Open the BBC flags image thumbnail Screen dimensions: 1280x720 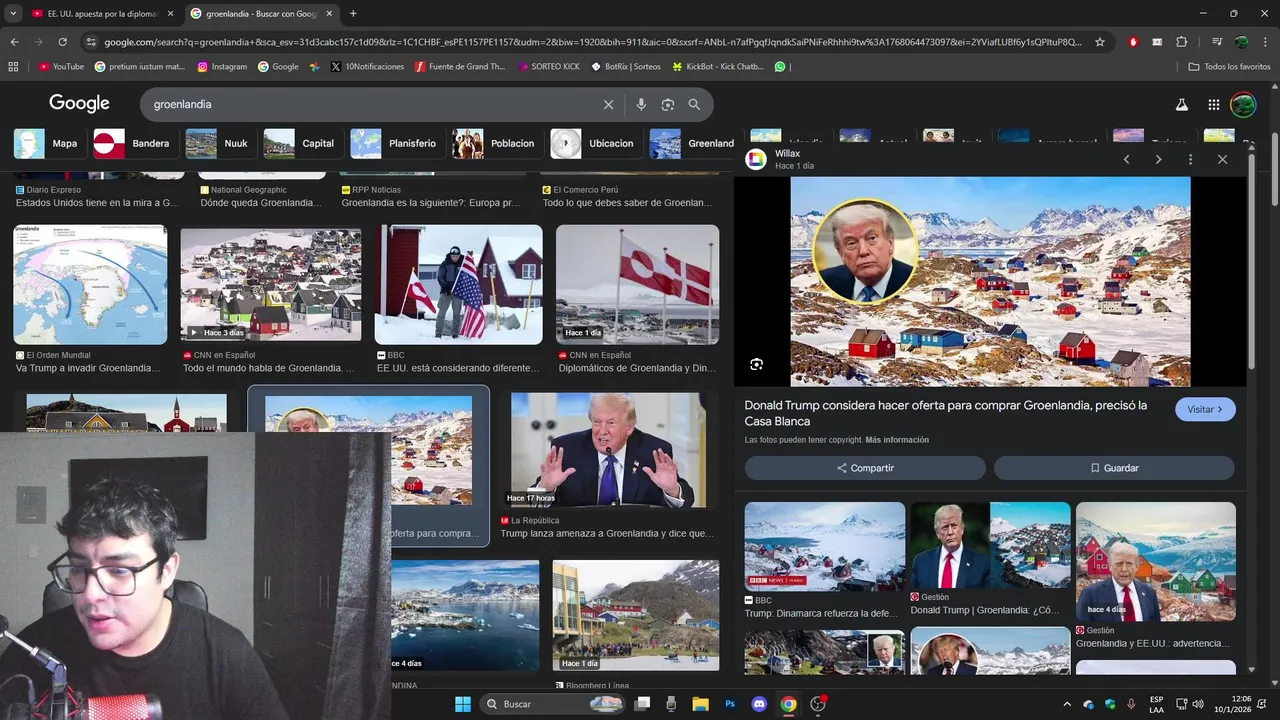click(x=458, y=285)
